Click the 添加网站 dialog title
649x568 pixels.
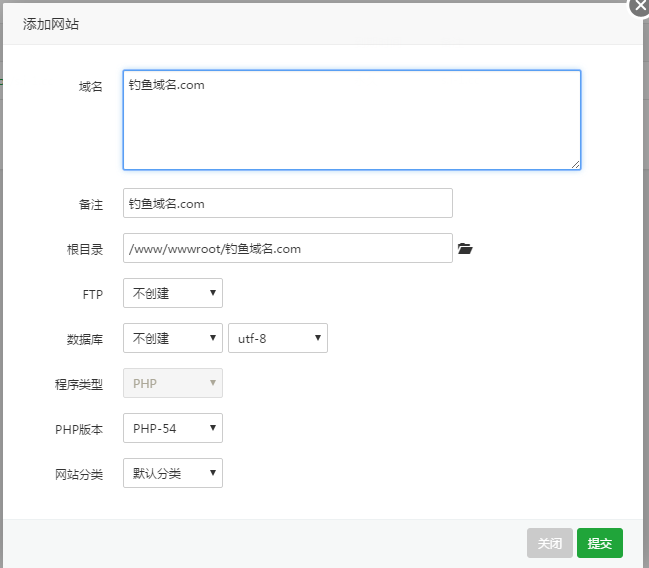pos(51,24)
